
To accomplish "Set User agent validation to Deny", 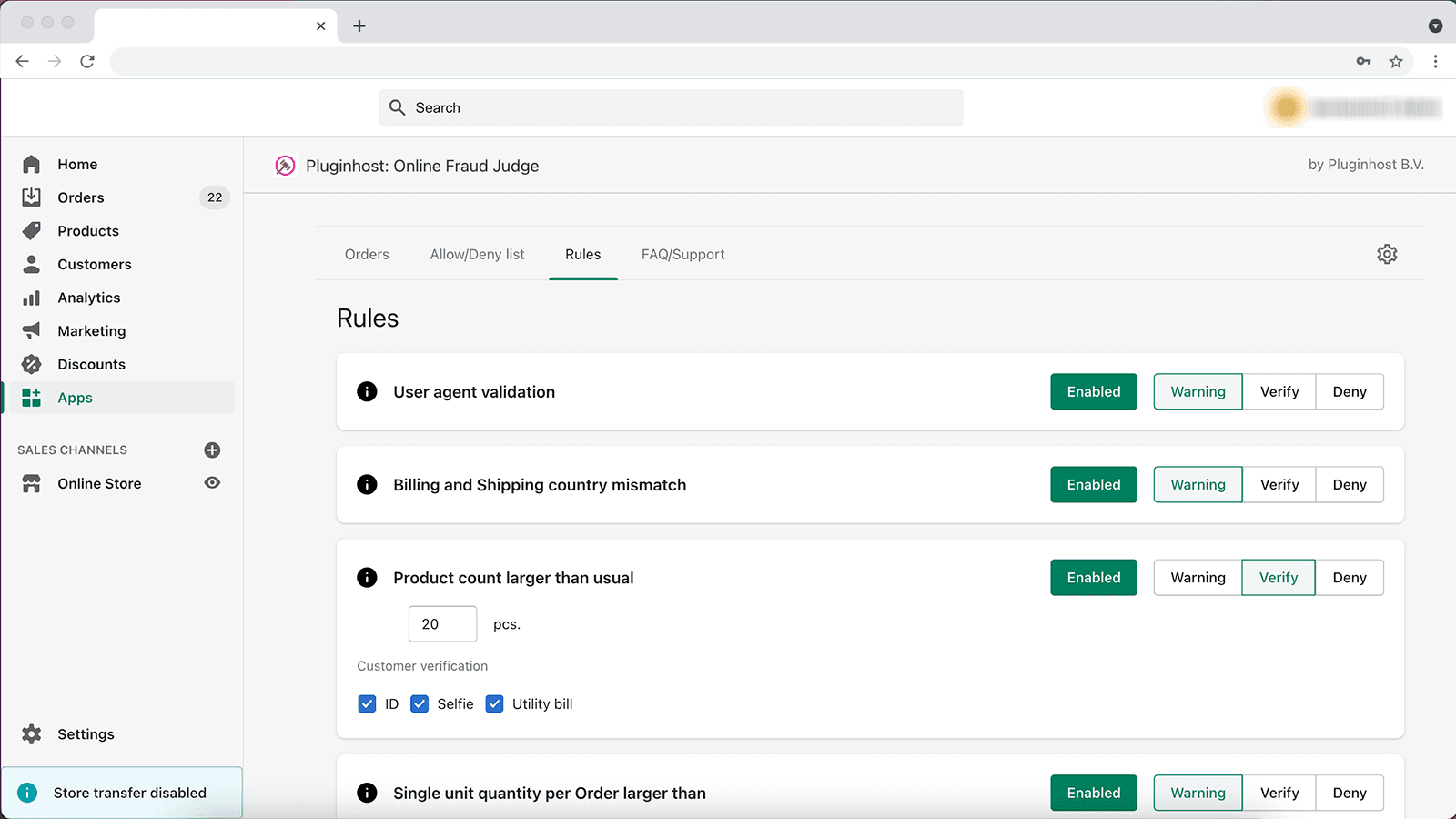I will [x=1350, y=391].
